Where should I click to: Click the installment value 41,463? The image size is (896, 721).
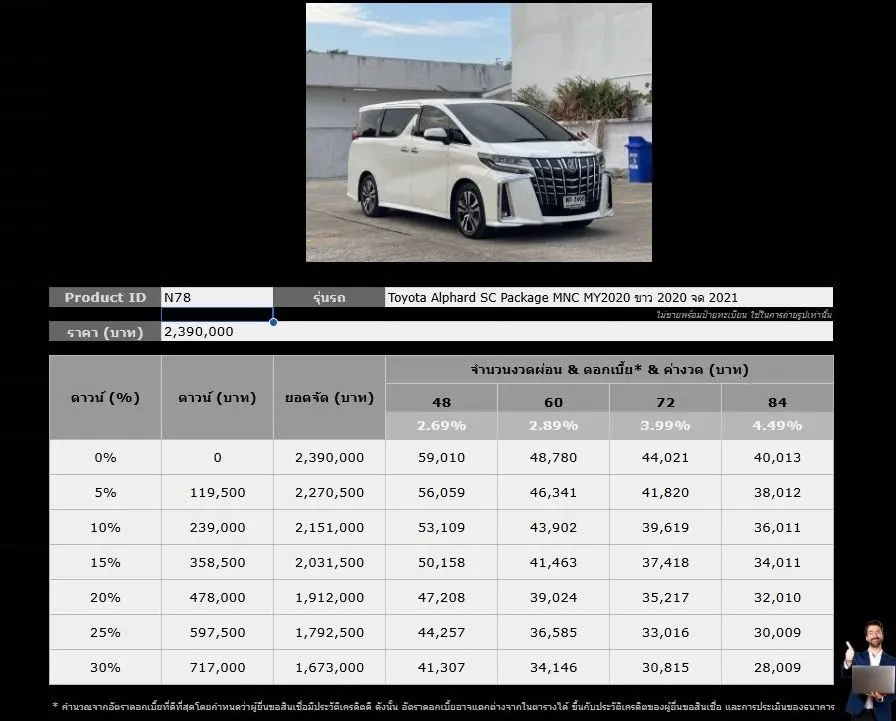coord(553,562)
